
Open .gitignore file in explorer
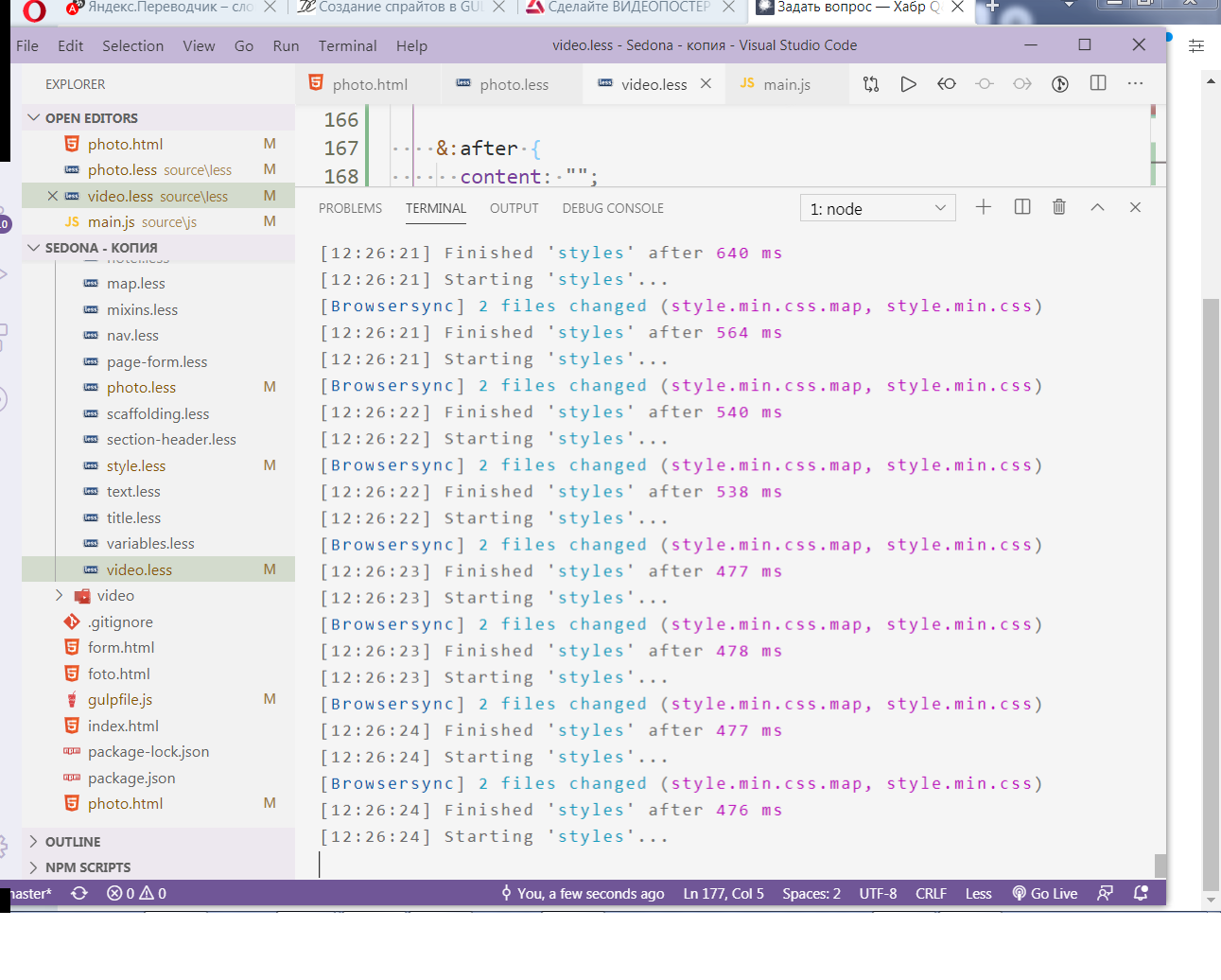pyautogui.click(x=158, y=621)
